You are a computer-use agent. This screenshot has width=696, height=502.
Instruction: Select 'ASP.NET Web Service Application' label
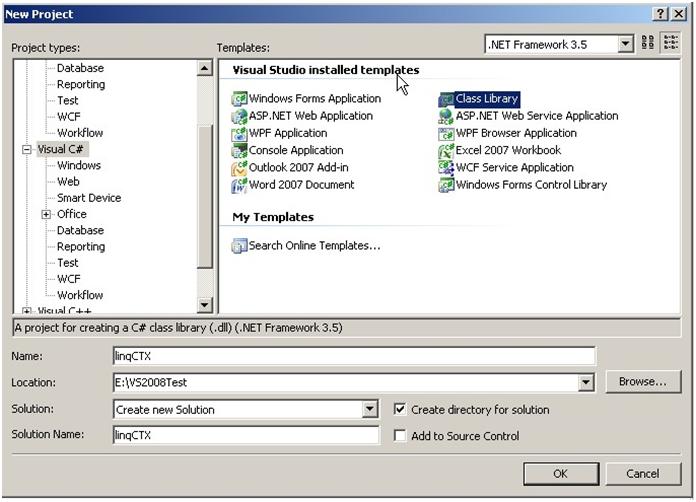[x=537, y=116]
